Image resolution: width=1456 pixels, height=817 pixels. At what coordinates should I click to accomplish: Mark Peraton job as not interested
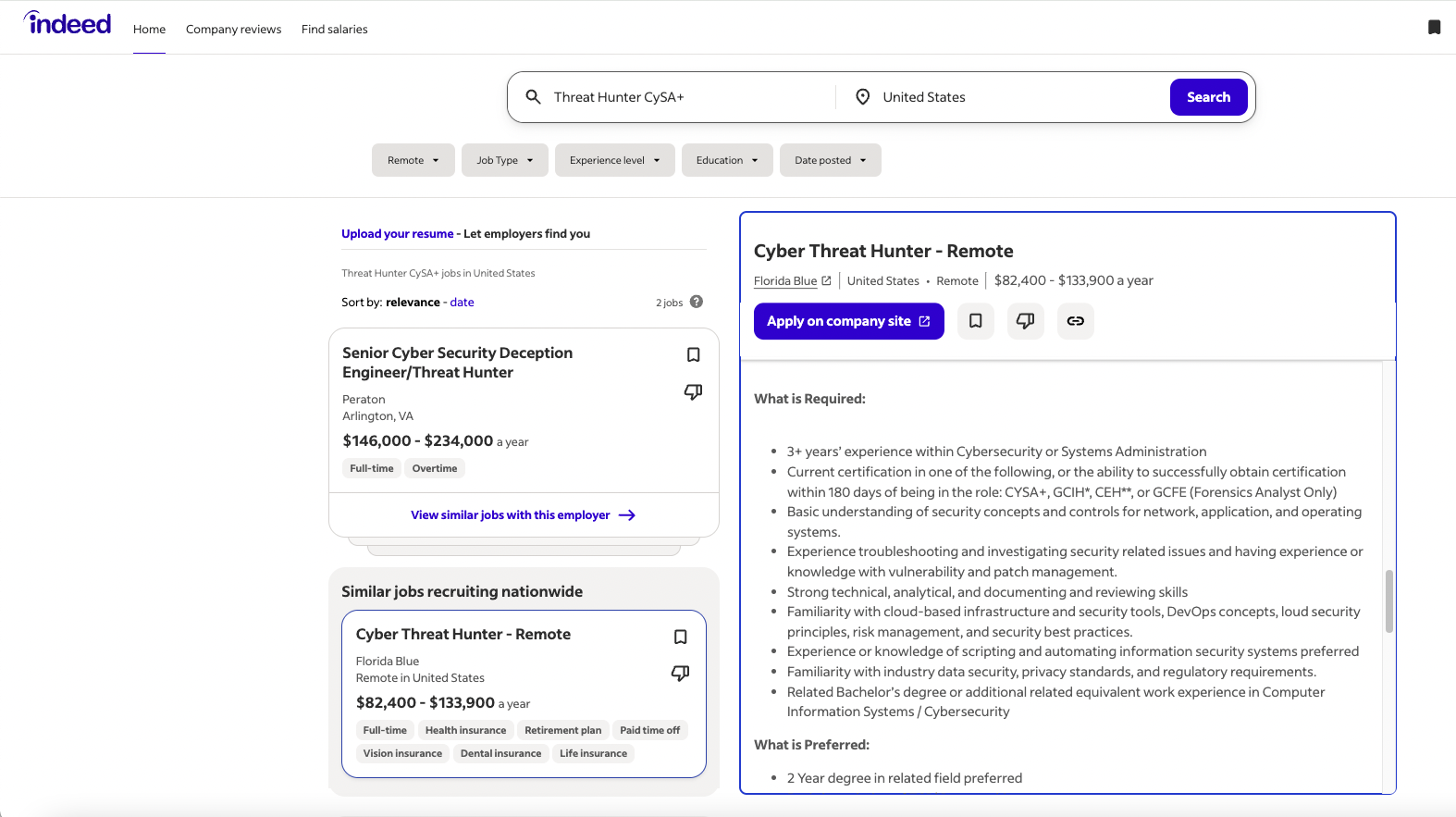[x=693, y=392]
